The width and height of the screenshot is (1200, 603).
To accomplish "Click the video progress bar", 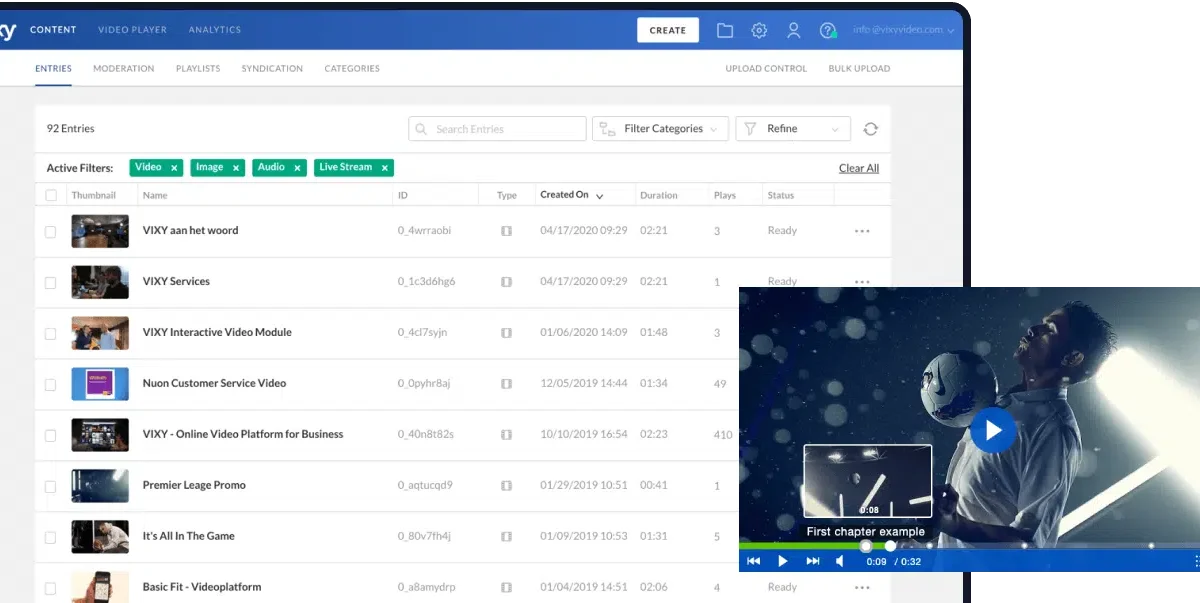I will (x=969, y=546).
